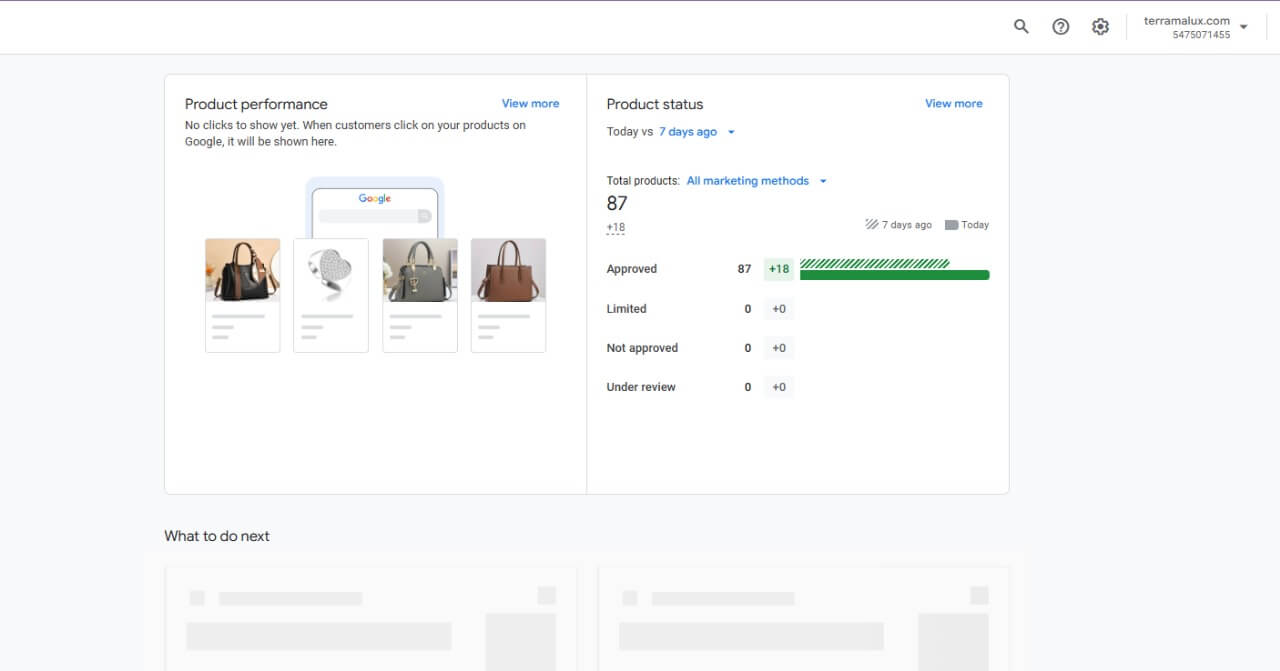Click the gray handbag product thumbnail

[x=420, y=270]
